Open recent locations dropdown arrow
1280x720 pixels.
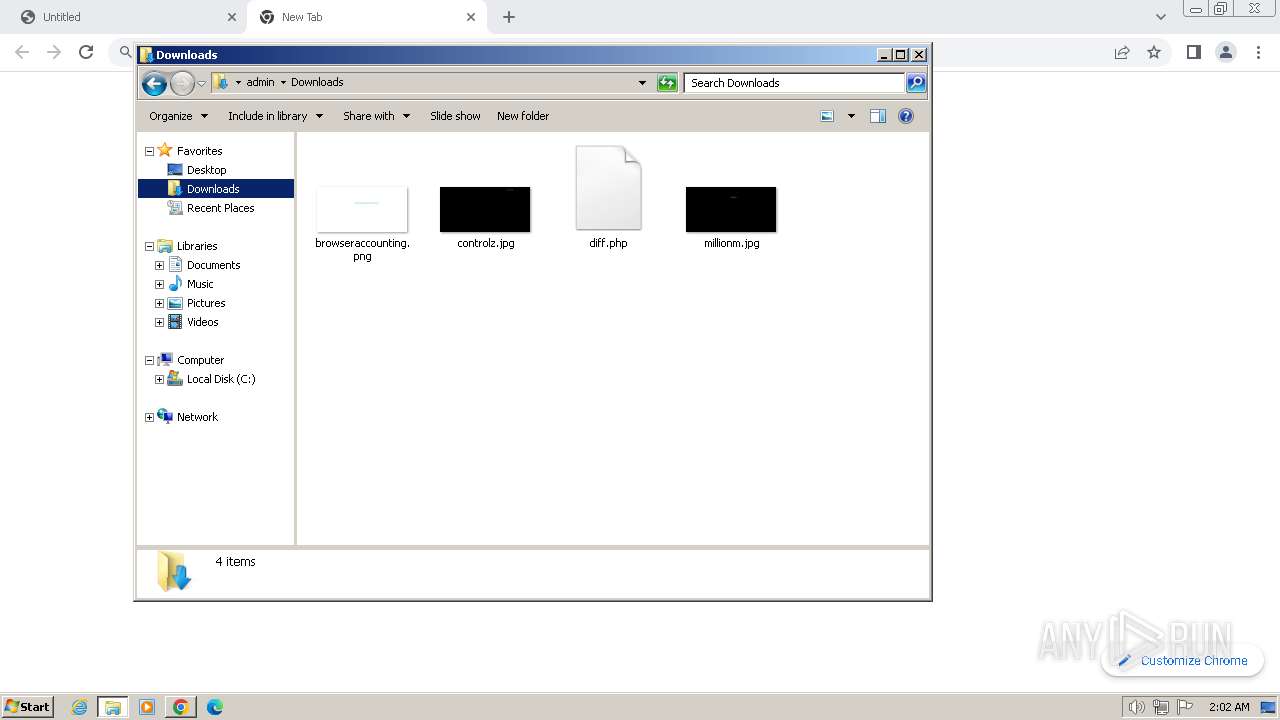201,83
